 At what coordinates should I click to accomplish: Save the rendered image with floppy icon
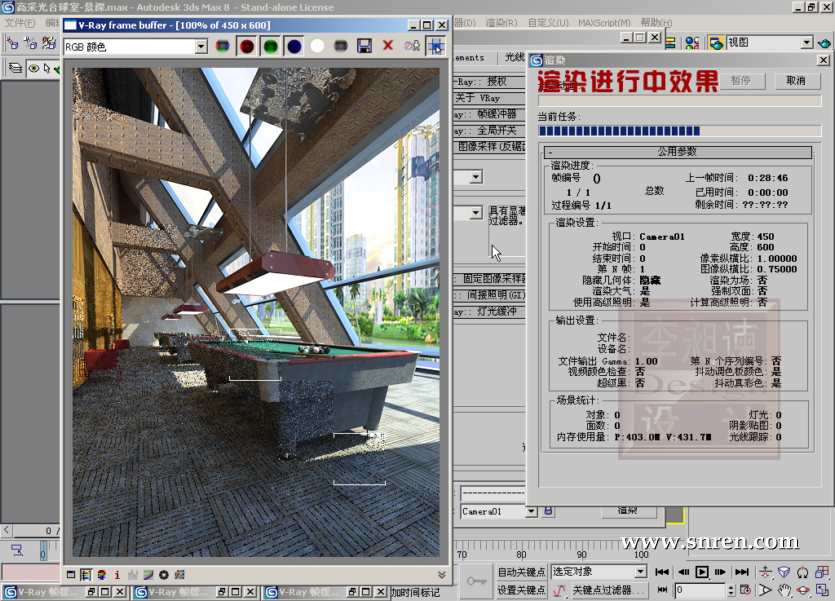tap(364, 46)
